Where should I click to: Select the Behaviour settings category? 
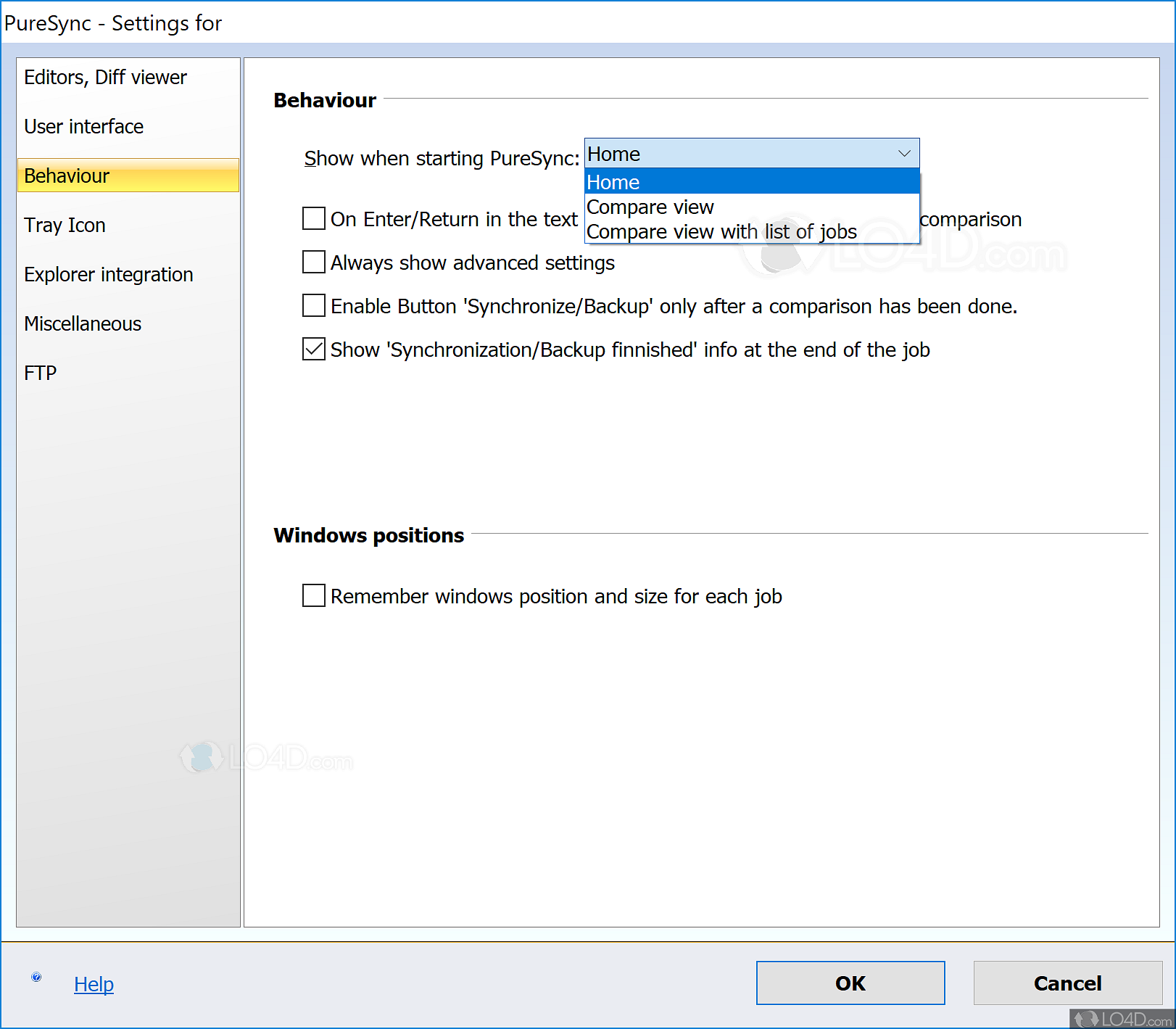(x=67, y=175)
